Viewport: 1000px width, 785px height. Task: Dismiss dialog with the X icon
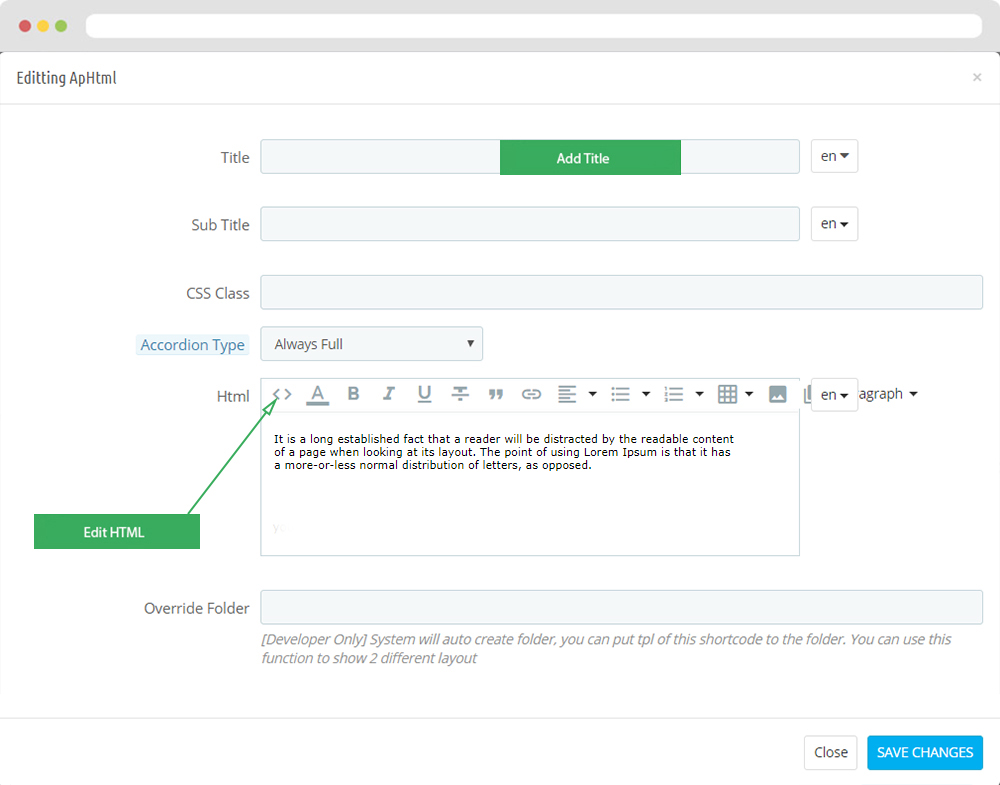click(976, 77)
